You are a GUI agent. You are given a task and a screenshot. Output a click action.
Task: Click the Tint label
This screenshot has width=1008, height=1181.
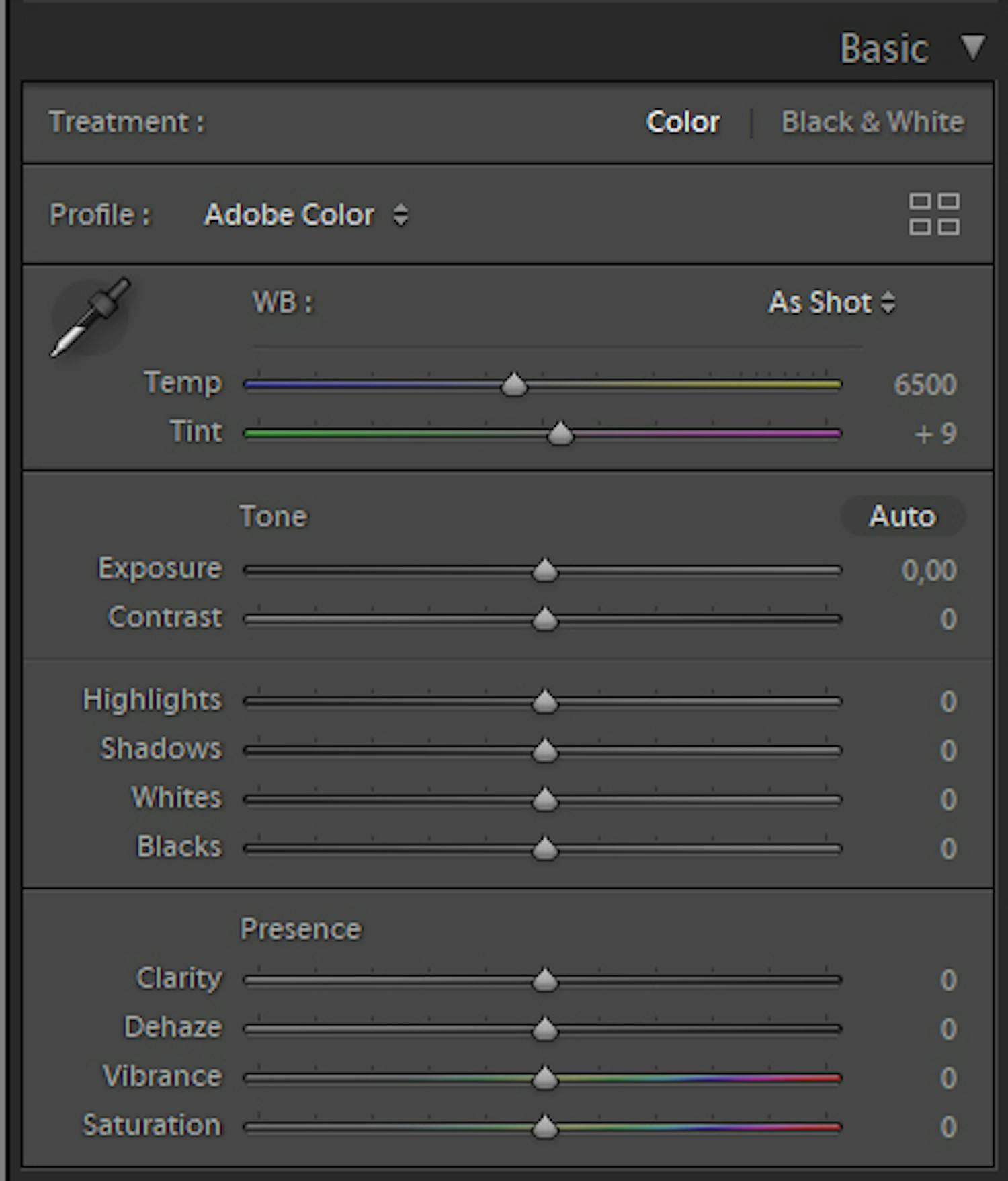coord(196,432)
